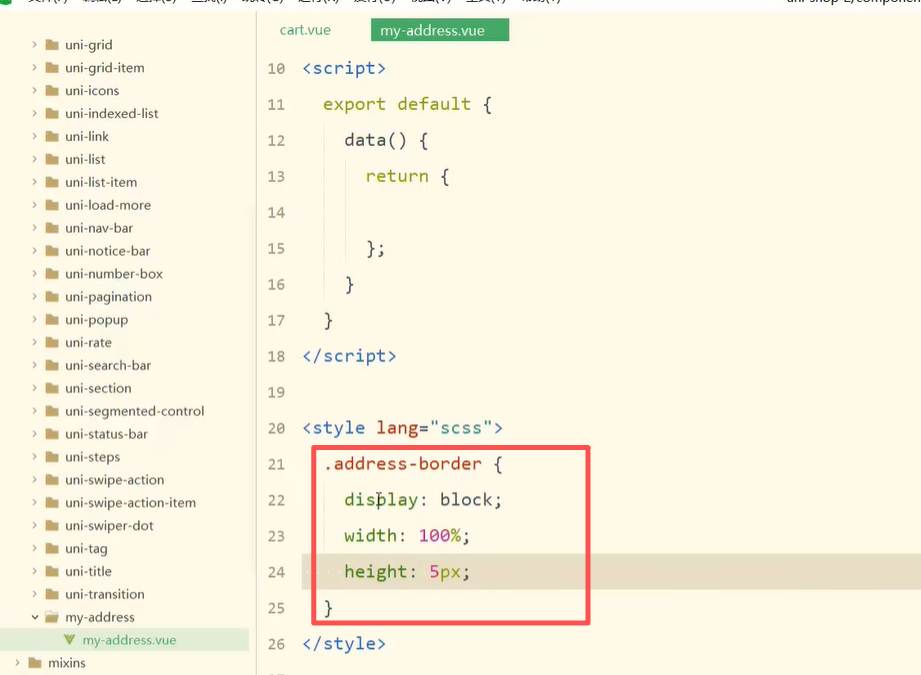Click the uni-swiper-dot folder icon
The image size is (921, 675).
point(52,526)
